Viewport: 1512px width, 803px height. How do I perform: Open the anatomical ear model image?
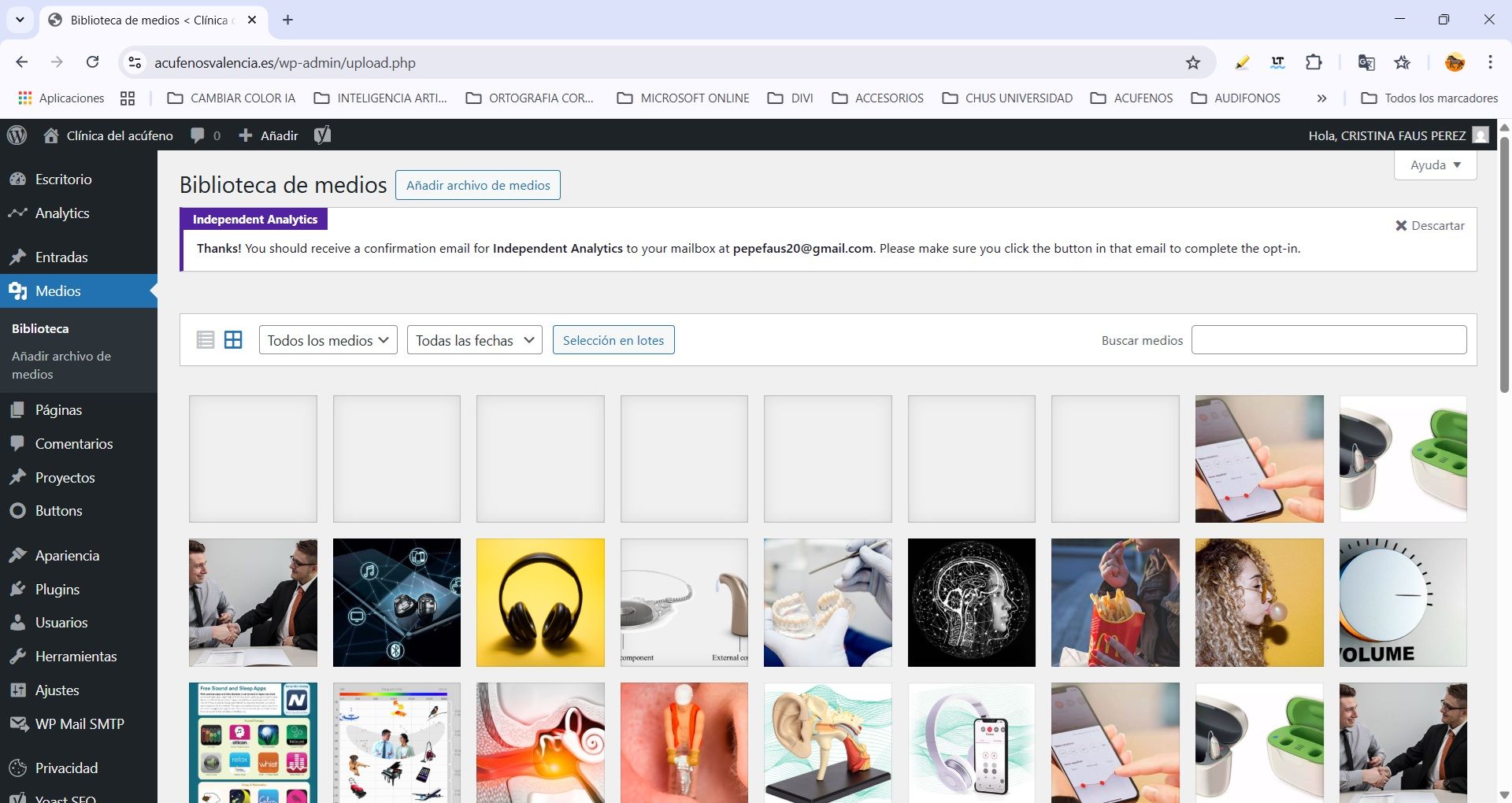[x=828, y=743]
